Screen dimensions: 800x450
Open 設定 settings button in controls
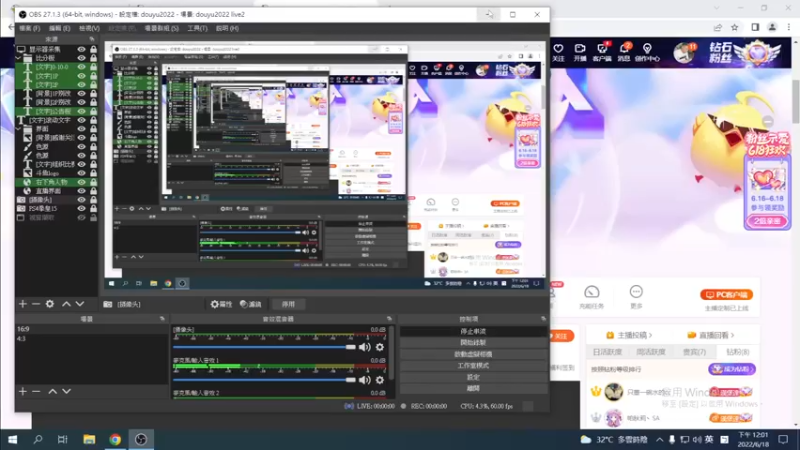click(x=473, y=377)
